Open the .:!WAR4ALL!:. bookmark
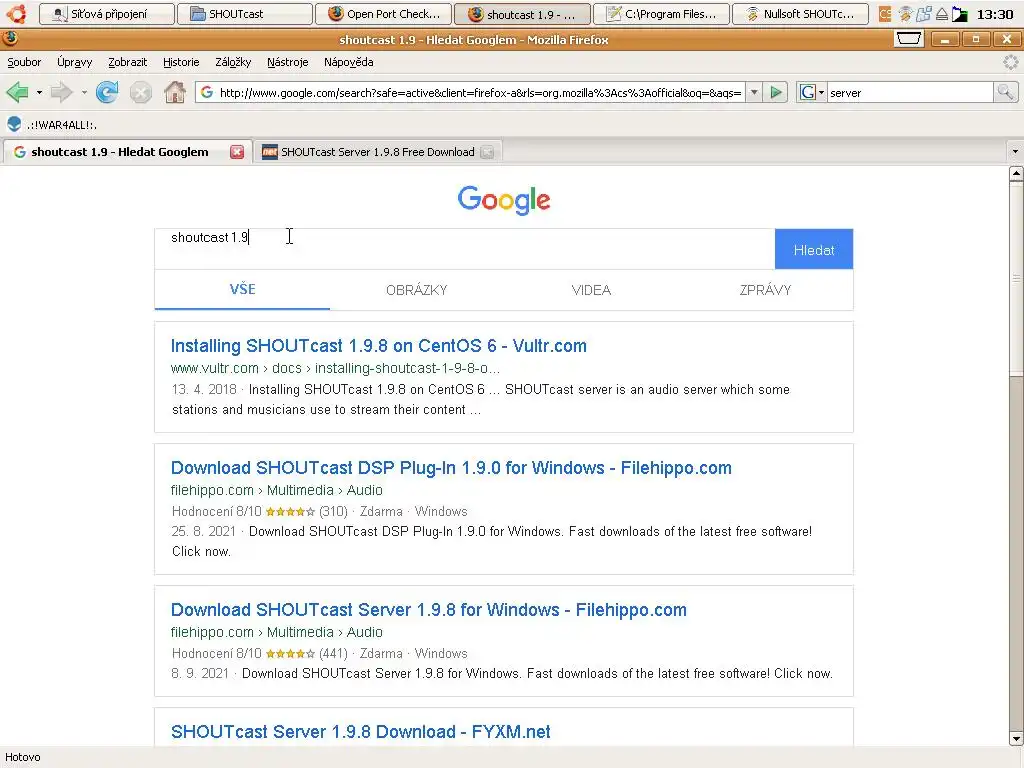The image size is (1024, 768). 52,125
